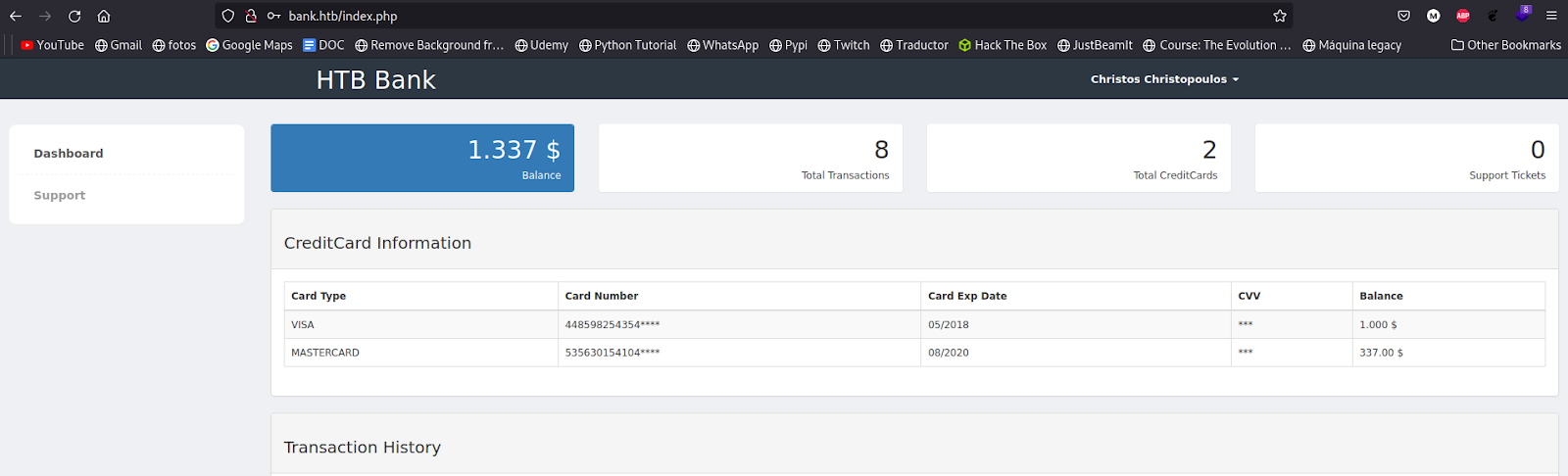Open the DOC bookmark
The height and width of the screenshot is (476, 1568).
pos(323,45)
